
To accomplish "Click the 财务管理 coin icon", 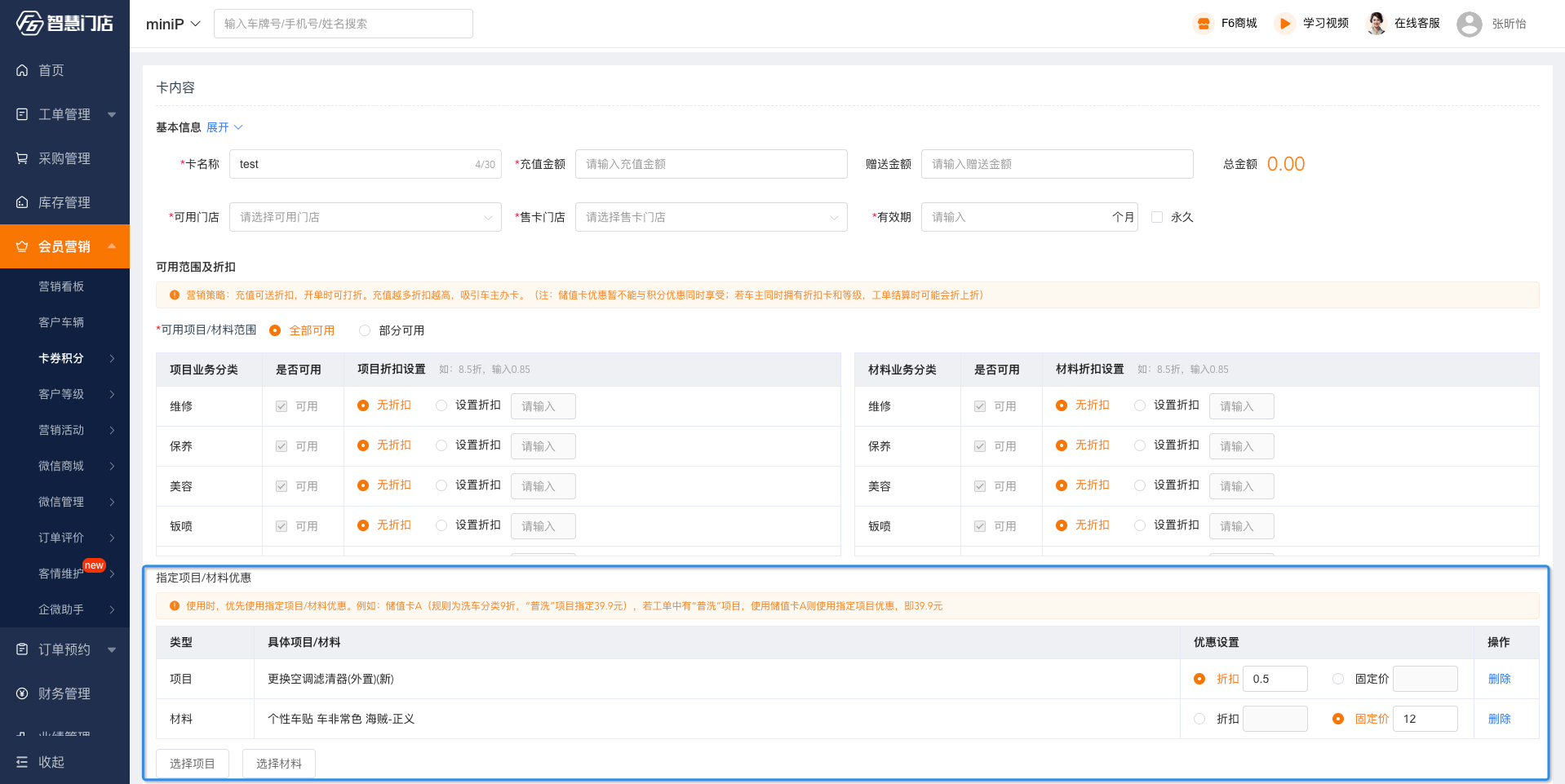I will [22, 693].
